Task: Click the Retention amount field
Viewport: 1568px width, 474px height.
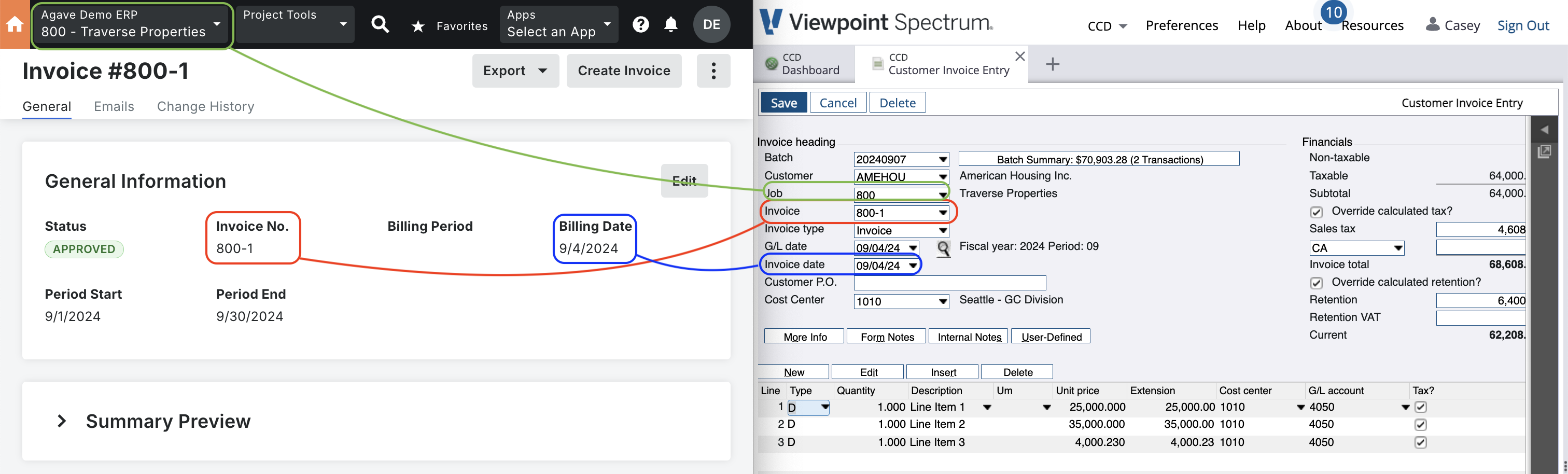Action: 1480,301
